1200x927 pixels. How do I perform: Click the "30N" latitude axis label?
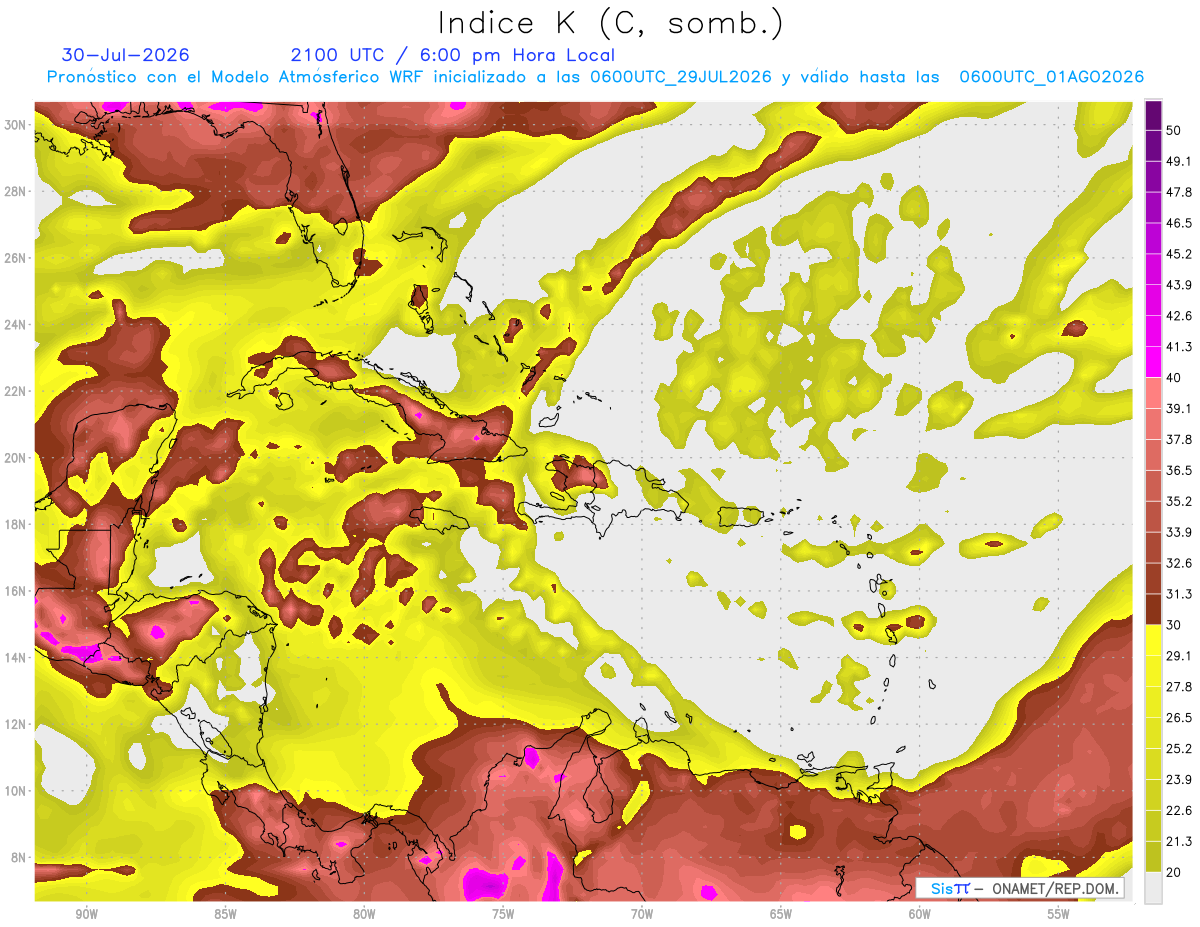coord(15,125)
